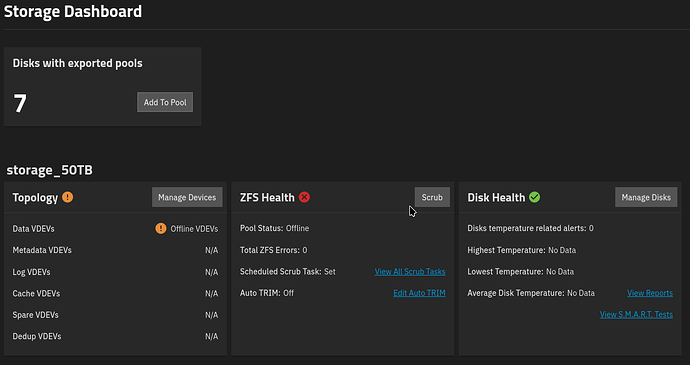Click the exported disk count 7
This screenshot has height=365, width=690.
pyautogui.click(x=20, y=103)
